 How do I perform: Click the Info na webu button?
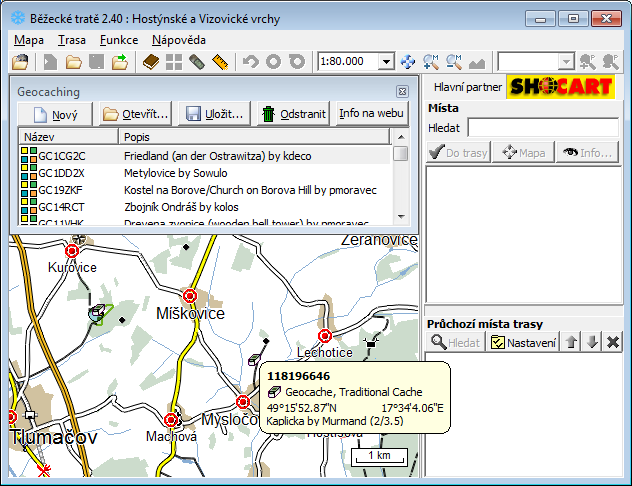tap(371, 114)
